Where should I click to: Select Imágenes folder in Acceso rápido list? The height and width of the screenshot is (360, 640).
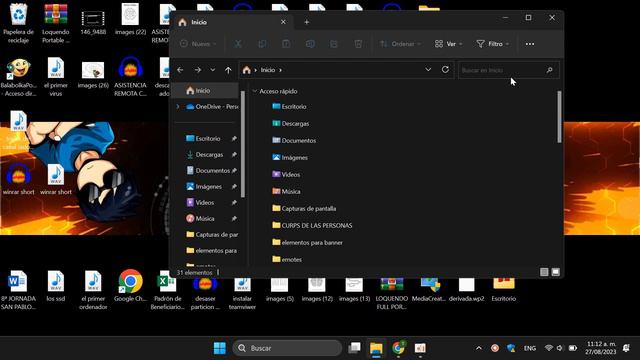[290, 157]
